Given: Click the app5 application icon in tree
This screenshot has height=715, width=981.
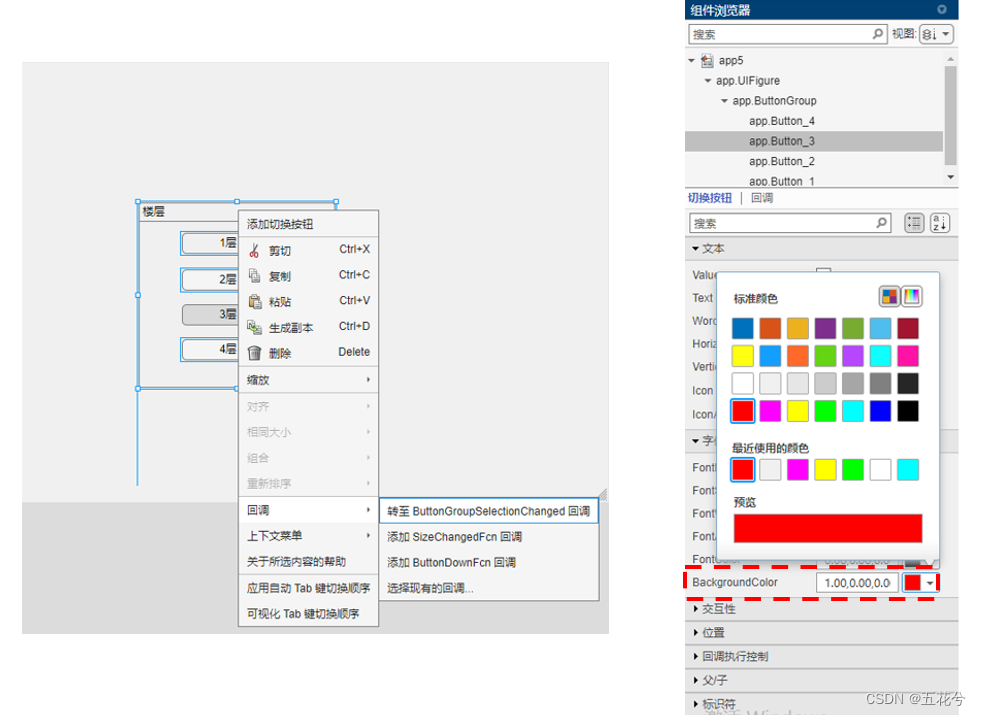Looking at the screenshot, I should coord(706,60).
